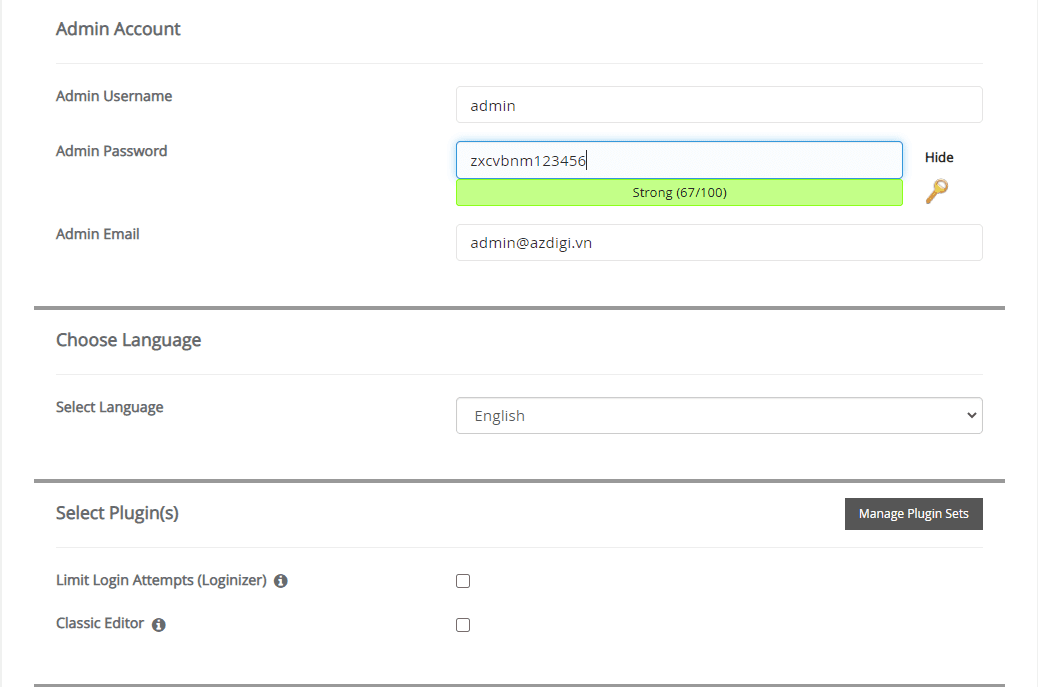Hide the admin password text

point(938,157)
